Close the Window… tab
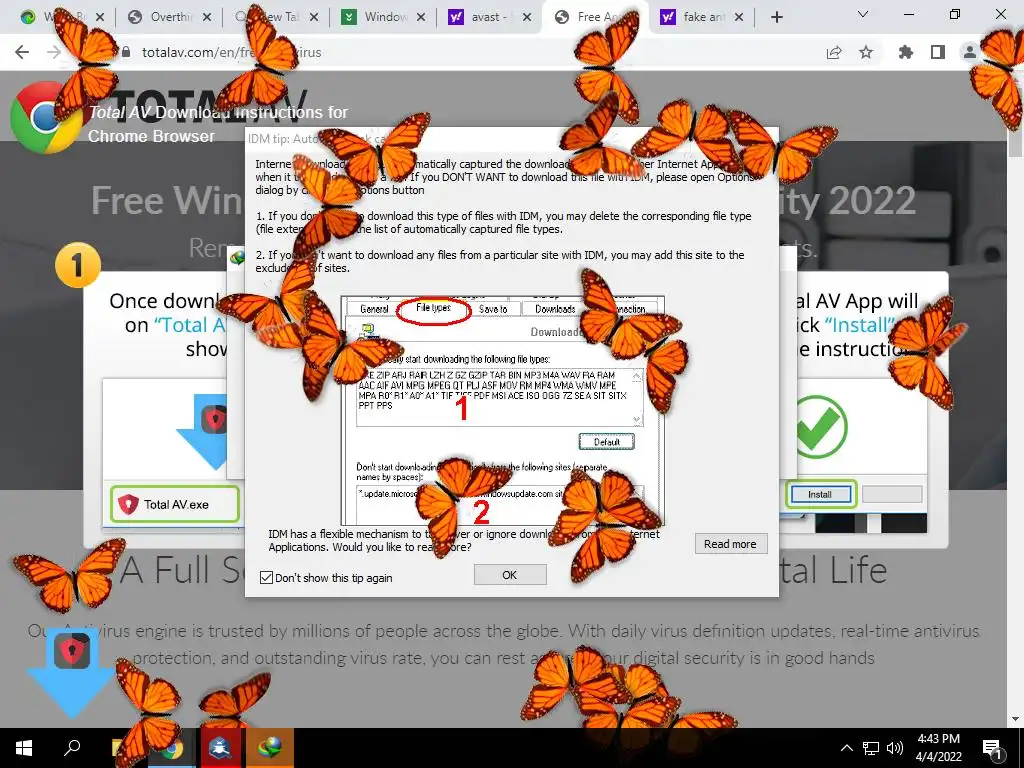The height and width of the screenshot is (768, 1024). 421,18
